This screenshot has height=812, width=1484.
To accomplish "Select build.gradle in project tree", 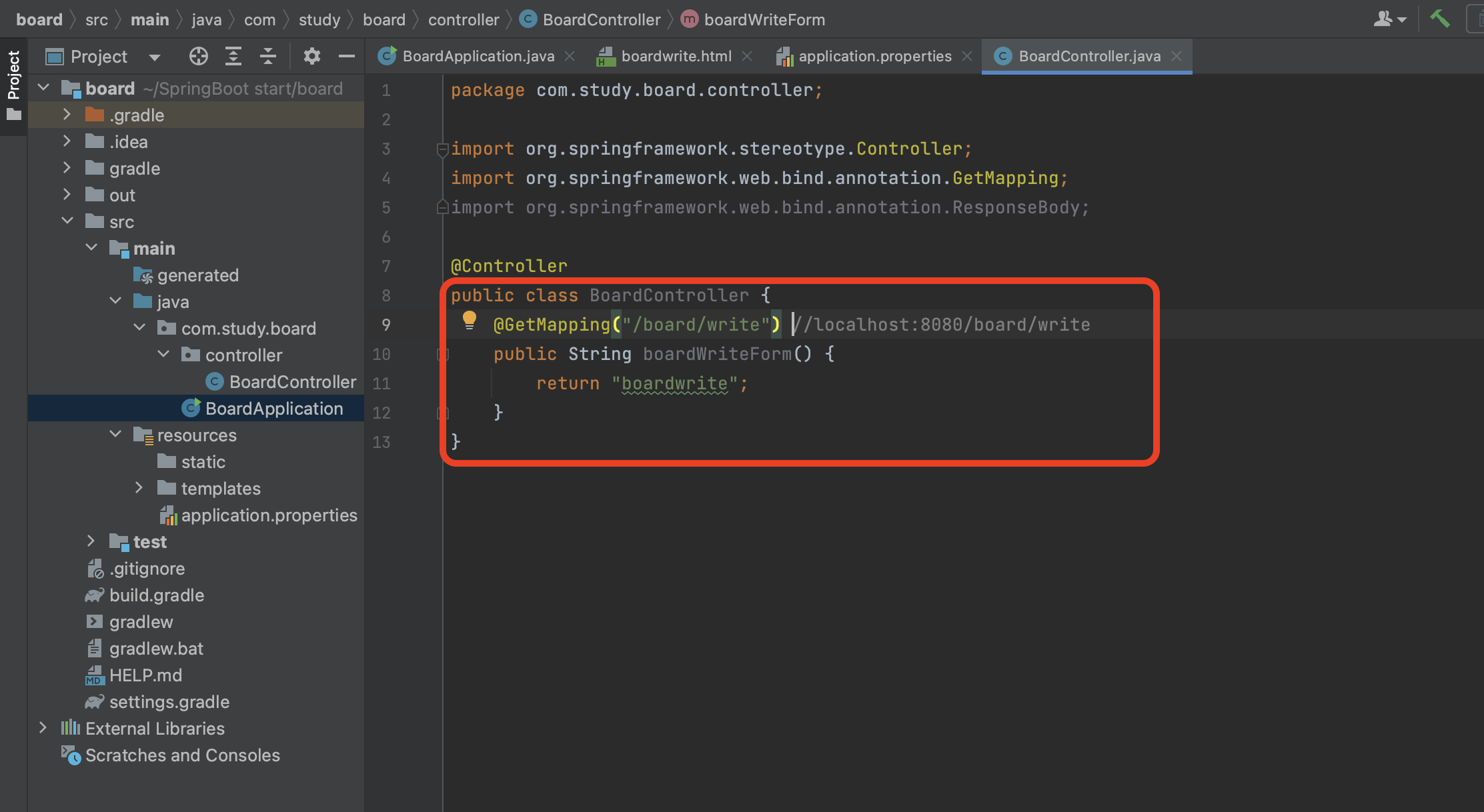I will click(156, 595).
